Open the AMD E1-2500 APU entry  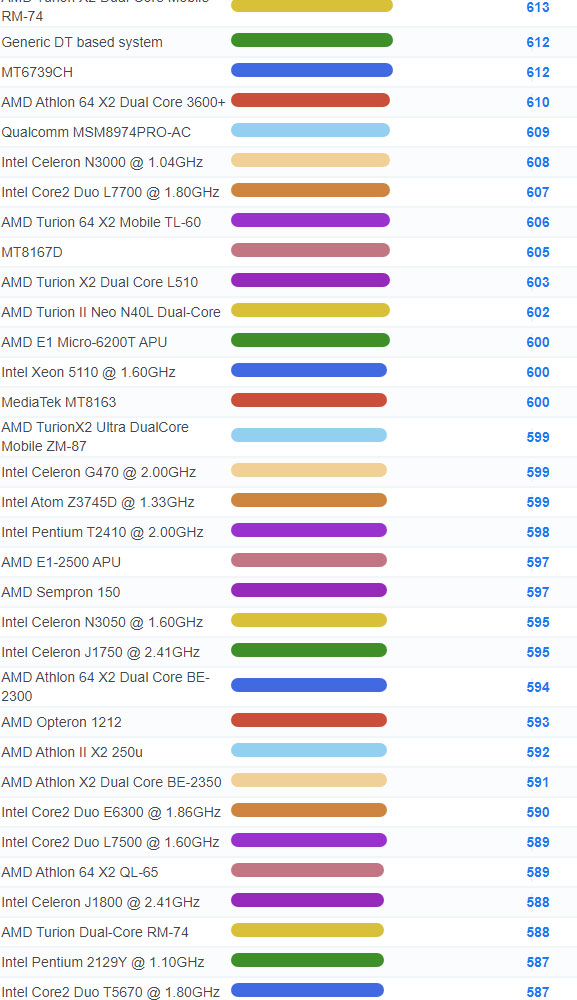[x=61, y=562]
